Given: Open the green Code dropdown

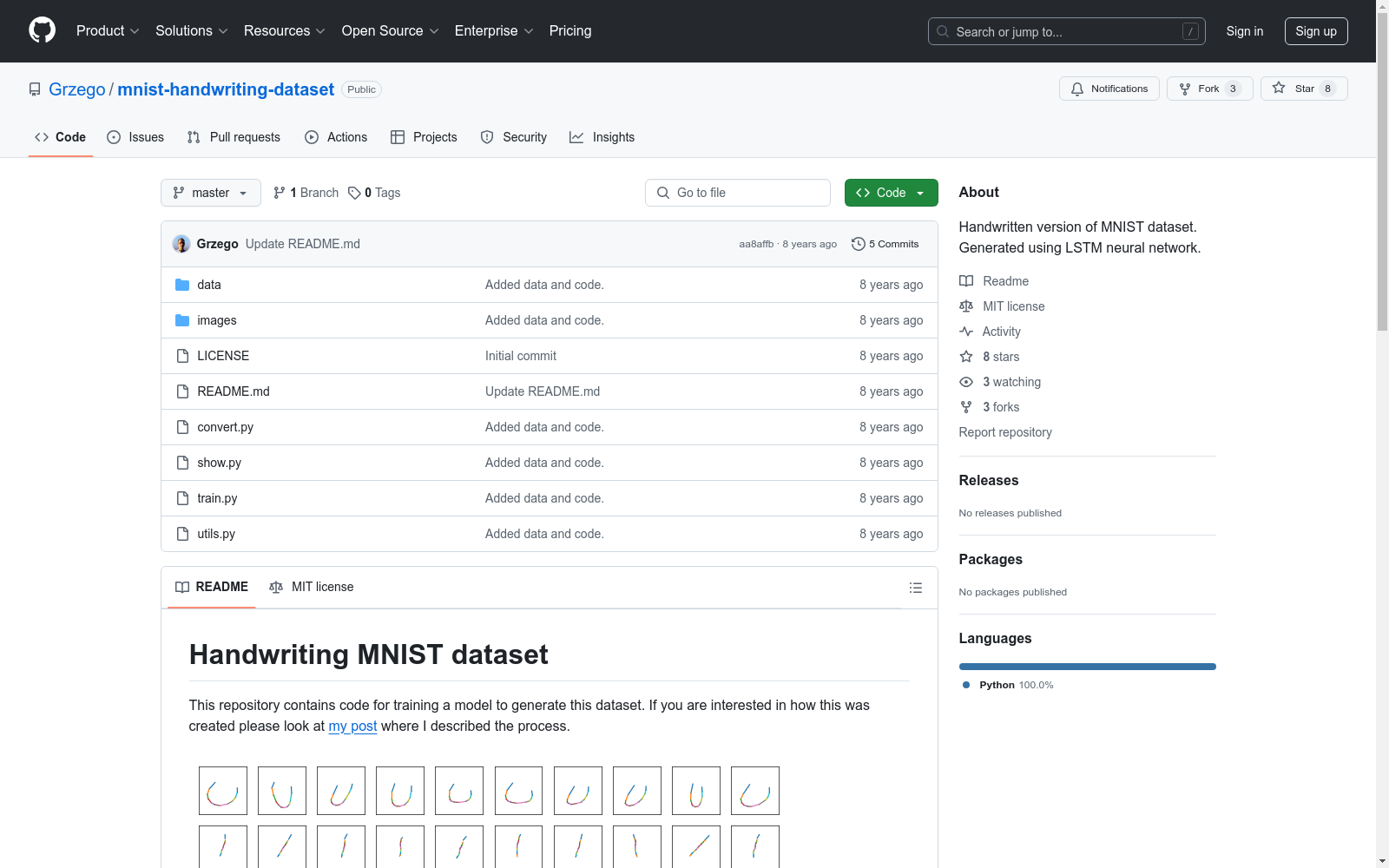Looking at the screenshot, I should (x=891, y=193).
